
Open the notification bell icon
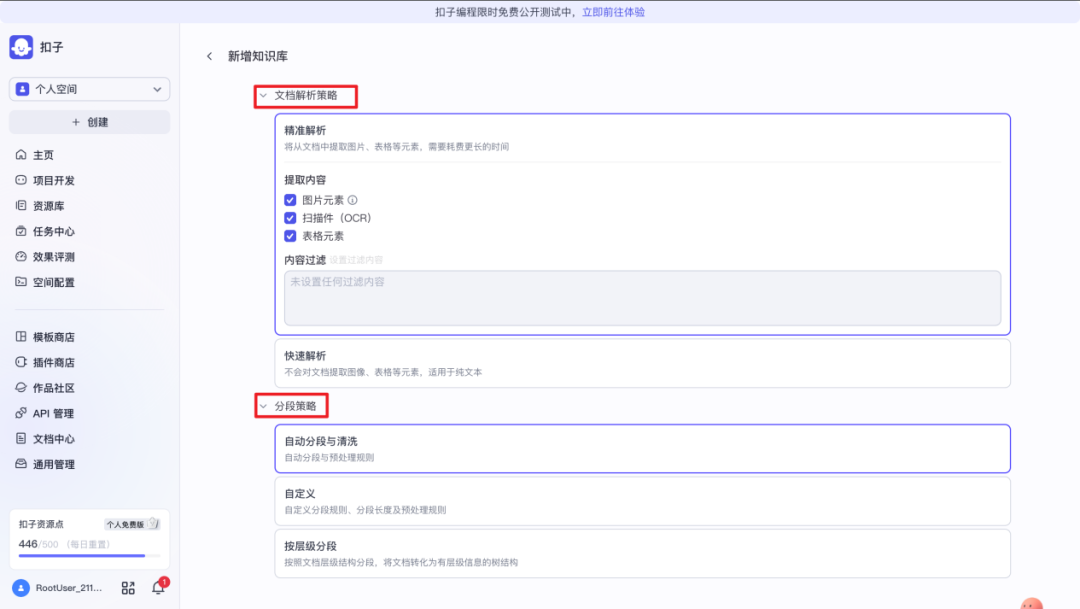(158, 588)
